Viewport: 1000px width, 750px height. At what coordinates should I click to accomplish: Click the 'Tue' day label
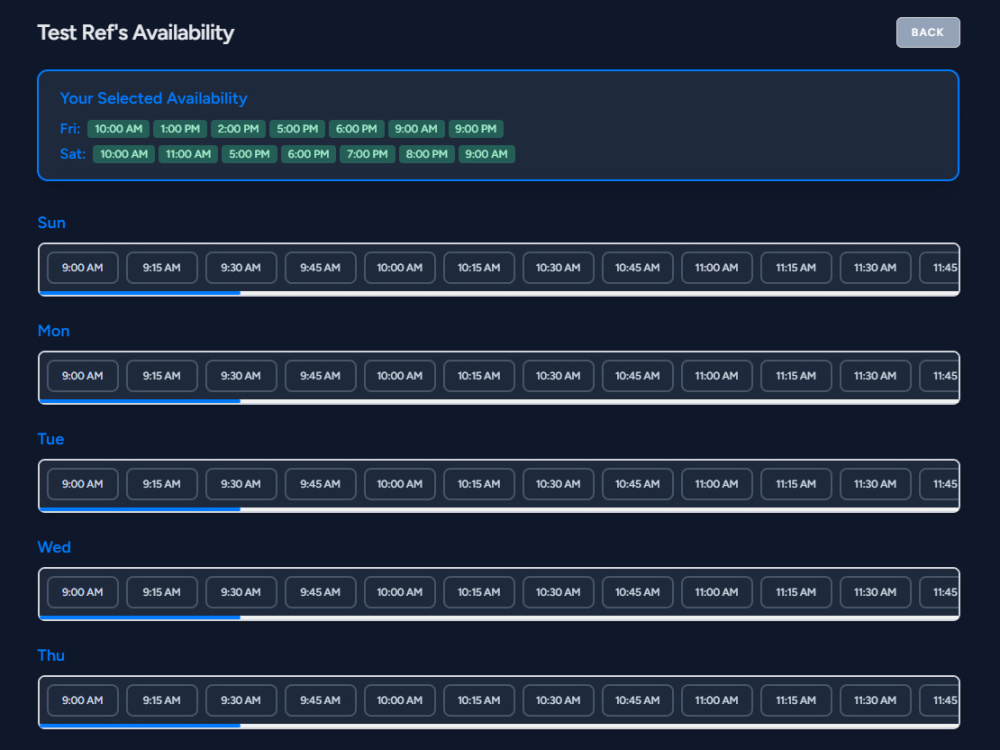50,439
